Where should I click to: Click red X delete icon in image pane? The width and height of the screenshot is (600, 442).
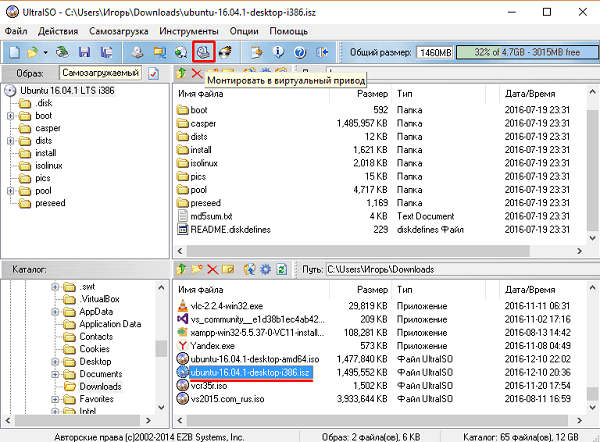[x=197, y=73]
